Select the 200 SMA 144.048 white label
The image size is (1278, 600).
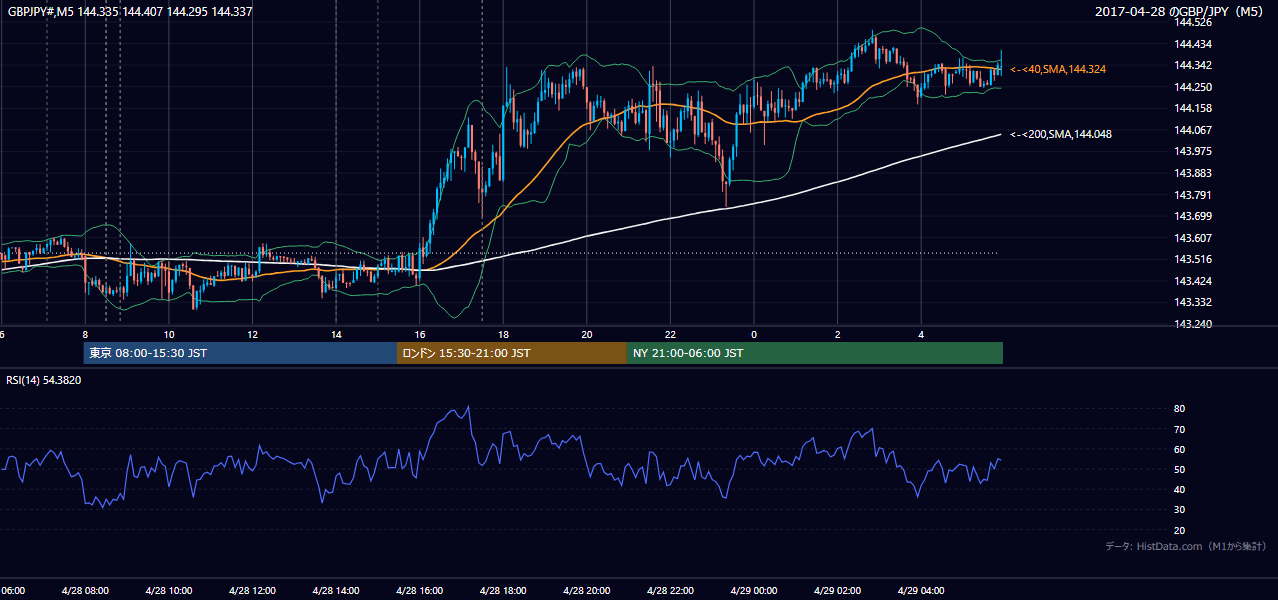point(1061,134)
